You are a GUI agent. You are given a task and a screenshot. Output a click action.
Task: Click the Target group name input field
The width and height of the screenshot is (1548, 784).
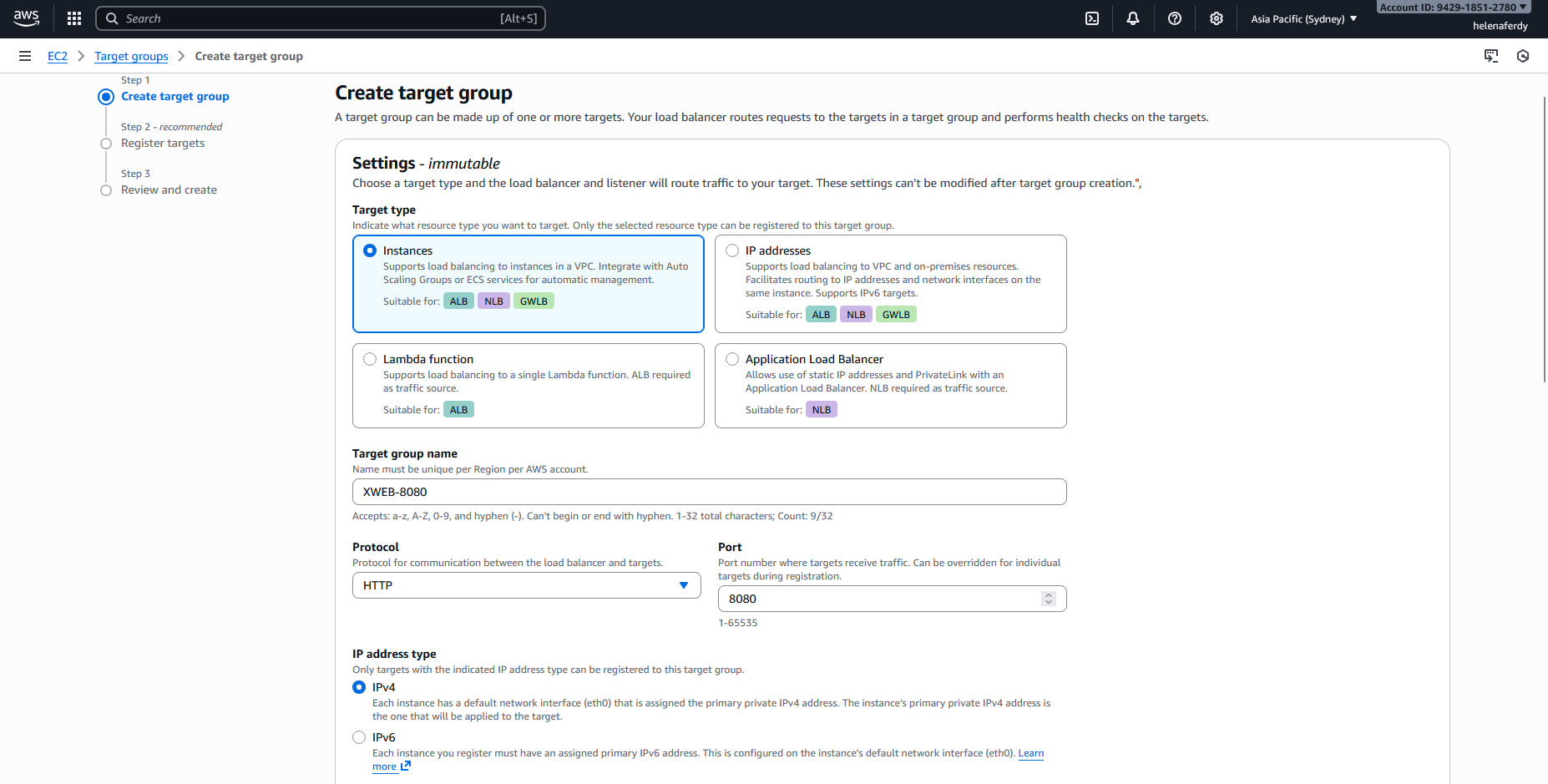[x=709, y=492]
